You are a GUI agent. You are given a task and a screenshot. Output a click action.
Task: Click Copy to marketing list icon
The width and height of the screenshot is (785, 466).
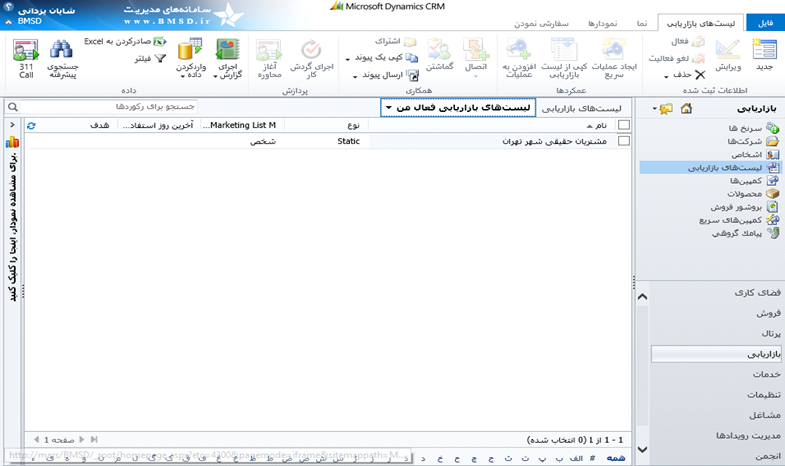tap(564, 50)
